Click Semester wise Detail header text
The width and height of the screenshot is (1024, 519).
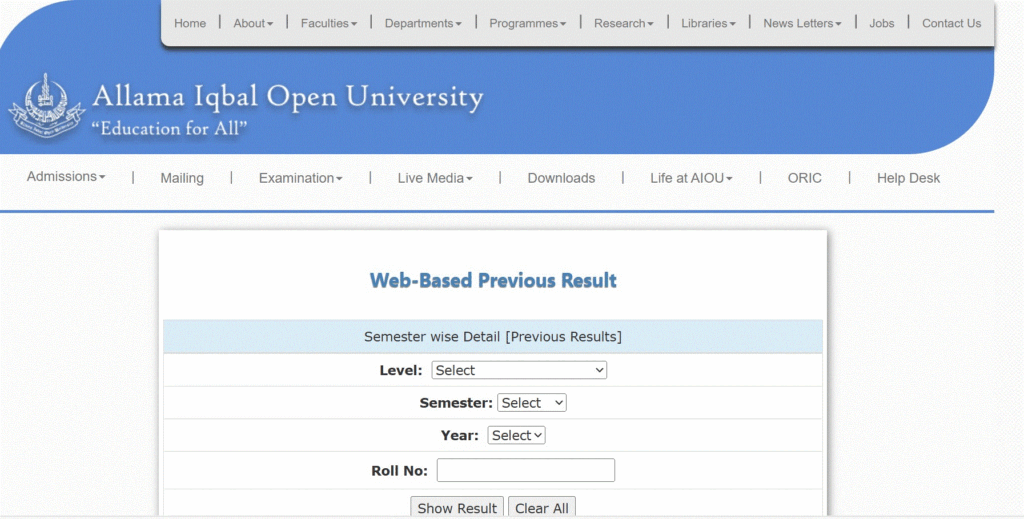493,337
